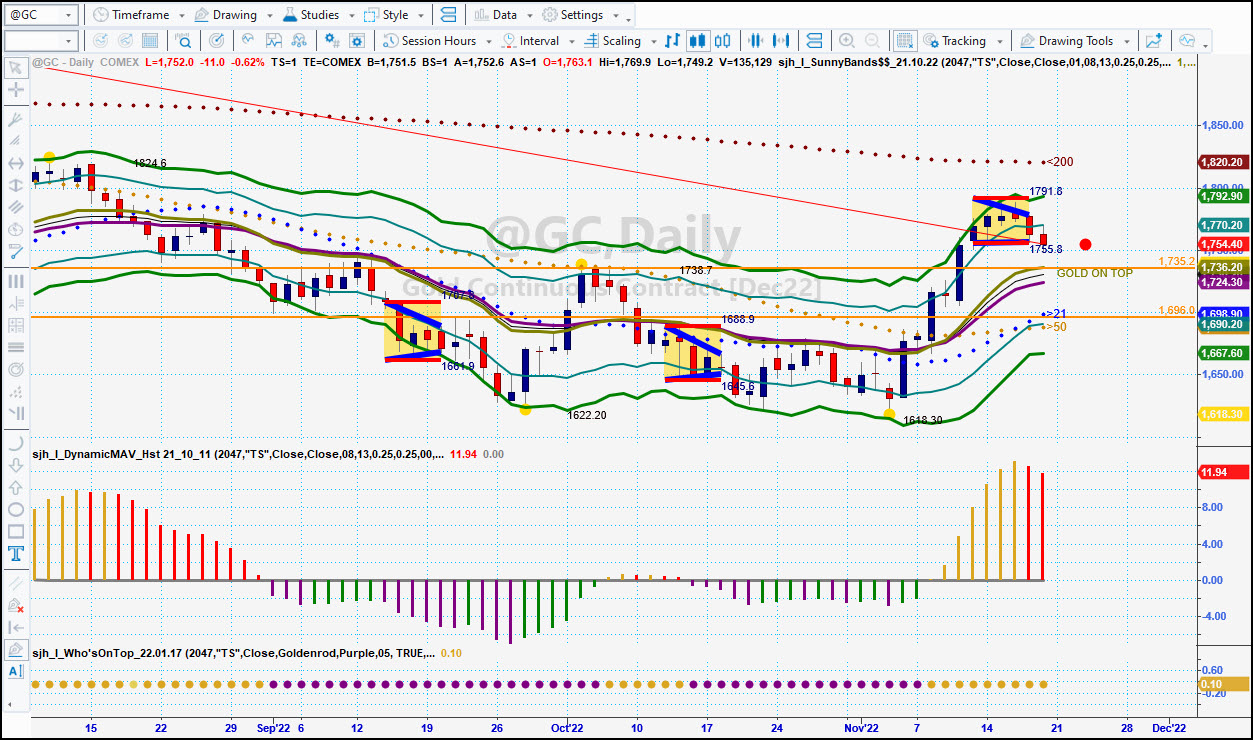
Task: Select the filled candlestick chart style
Action: [698, 41]
